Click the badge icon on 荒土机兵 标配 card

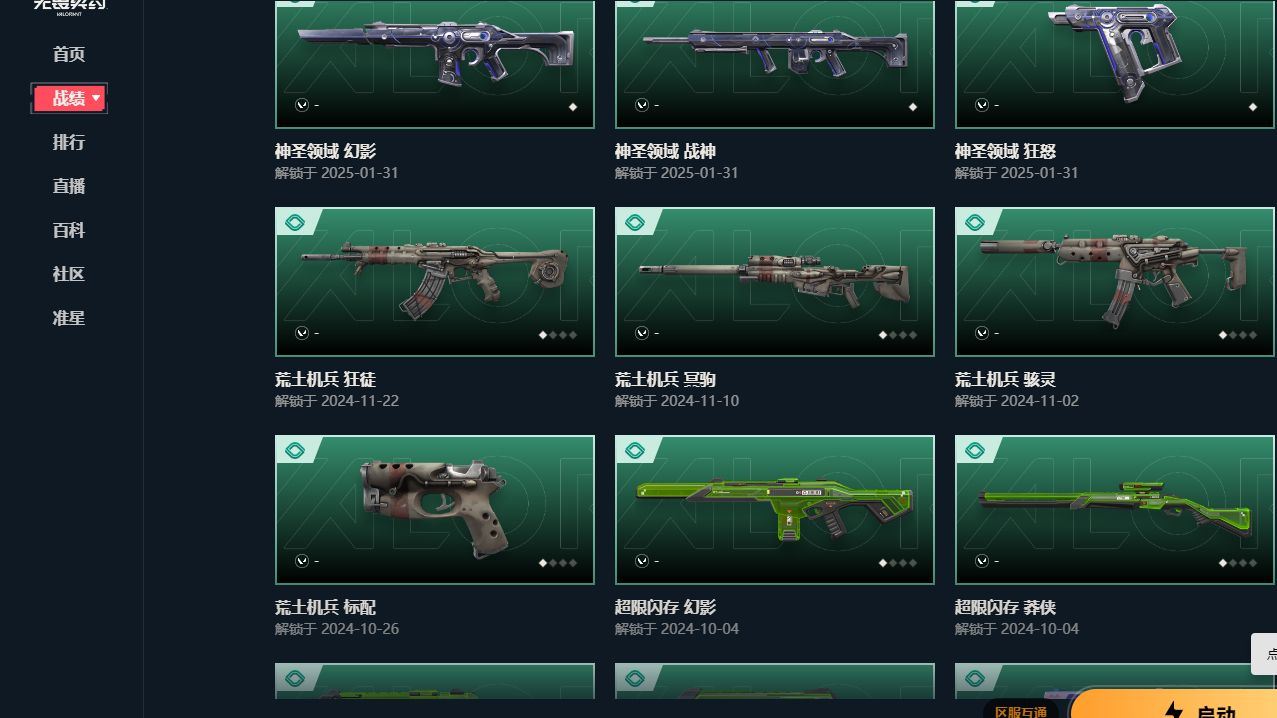[295, 450]
